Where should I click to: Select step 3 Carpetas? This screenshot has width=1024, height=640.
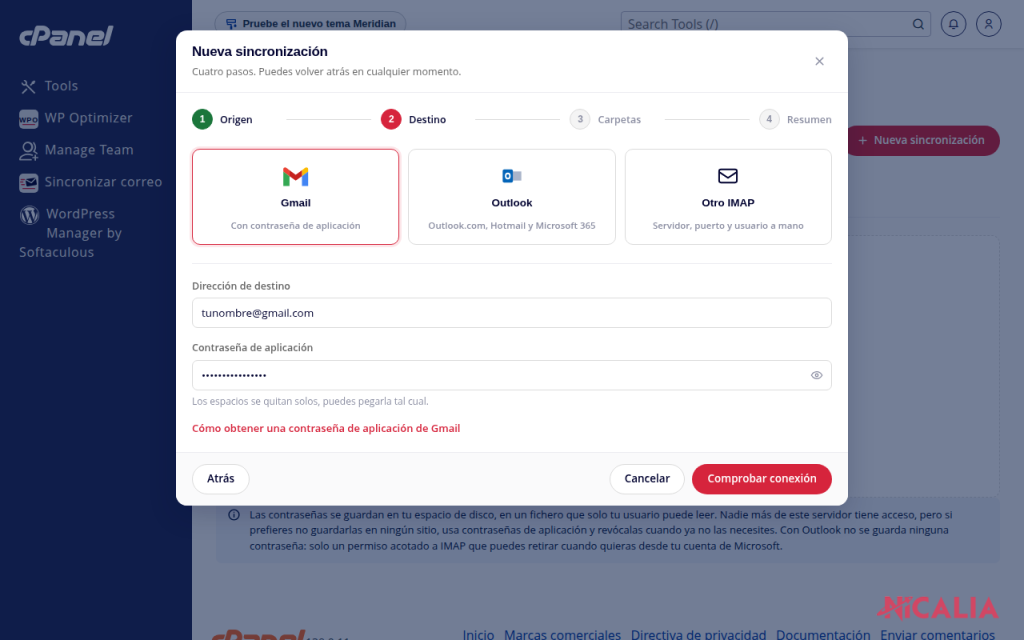605,120
